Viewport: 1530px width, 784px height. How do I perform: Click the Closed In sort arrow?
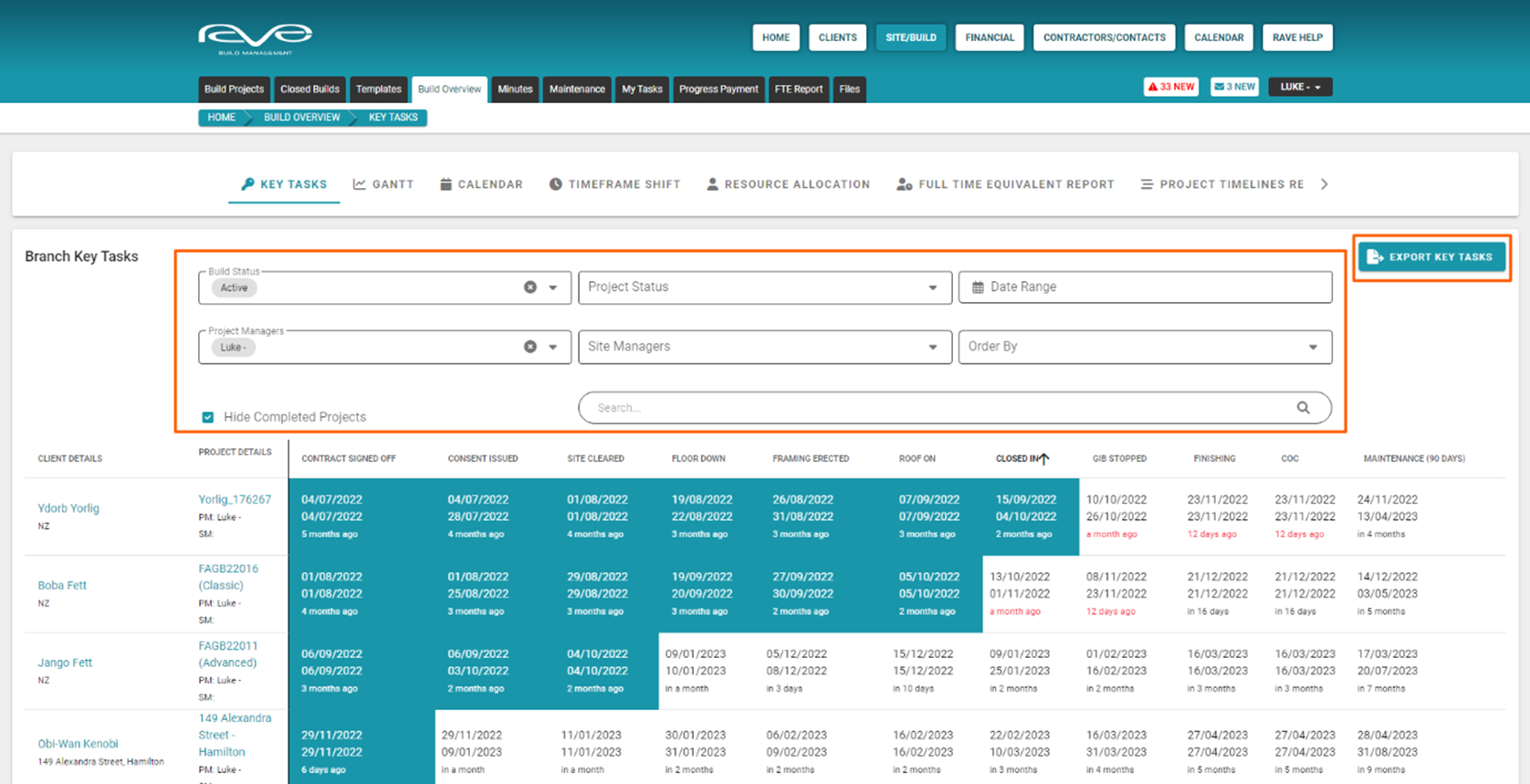coord(1044,458)
